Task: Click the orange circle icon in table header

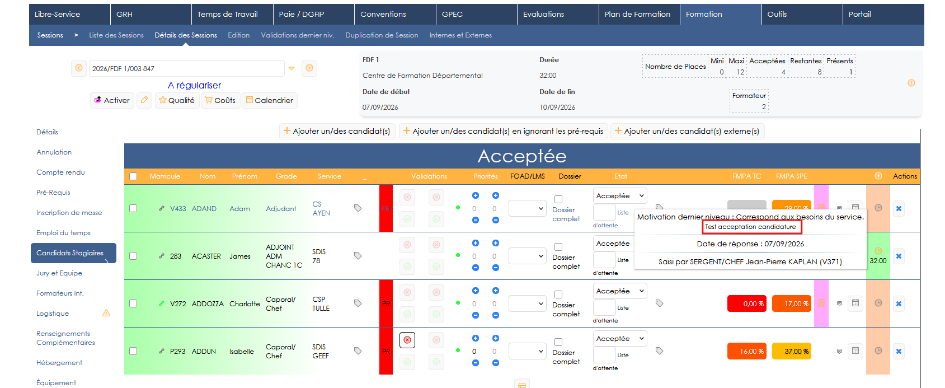Action: pos(878,176)
